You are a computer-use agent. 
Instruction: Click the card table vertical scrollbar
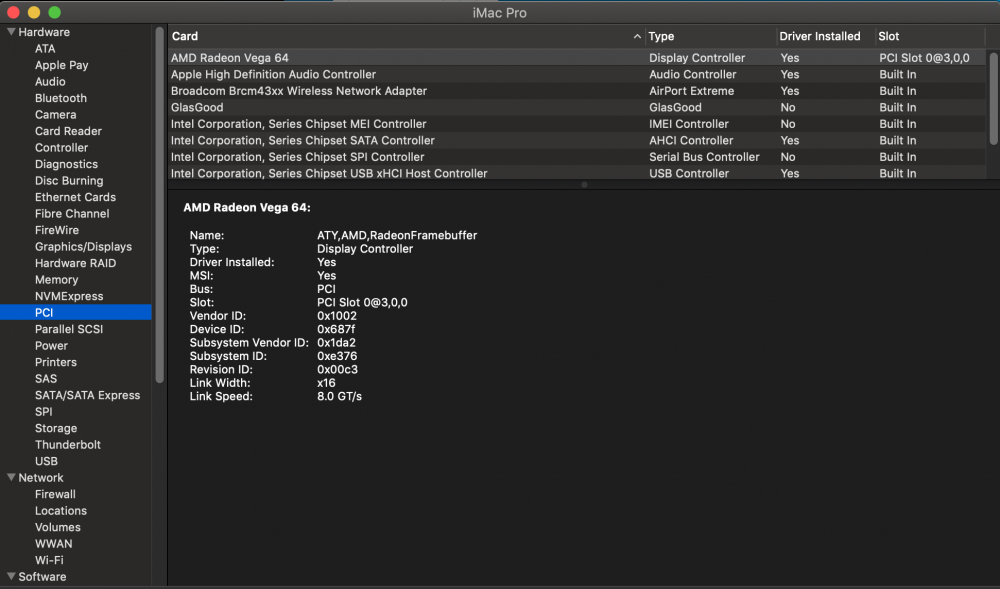coord(993,98)
